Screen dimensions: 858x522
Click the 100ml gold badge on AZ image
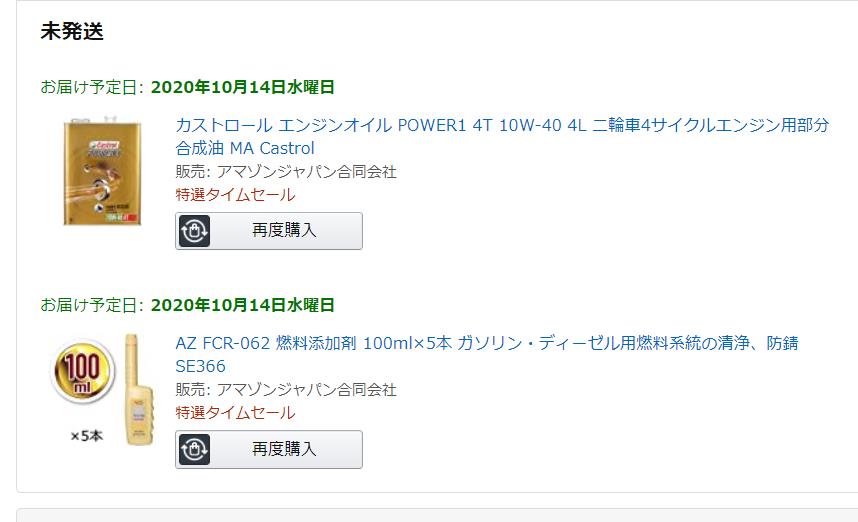tap(83, 372)
